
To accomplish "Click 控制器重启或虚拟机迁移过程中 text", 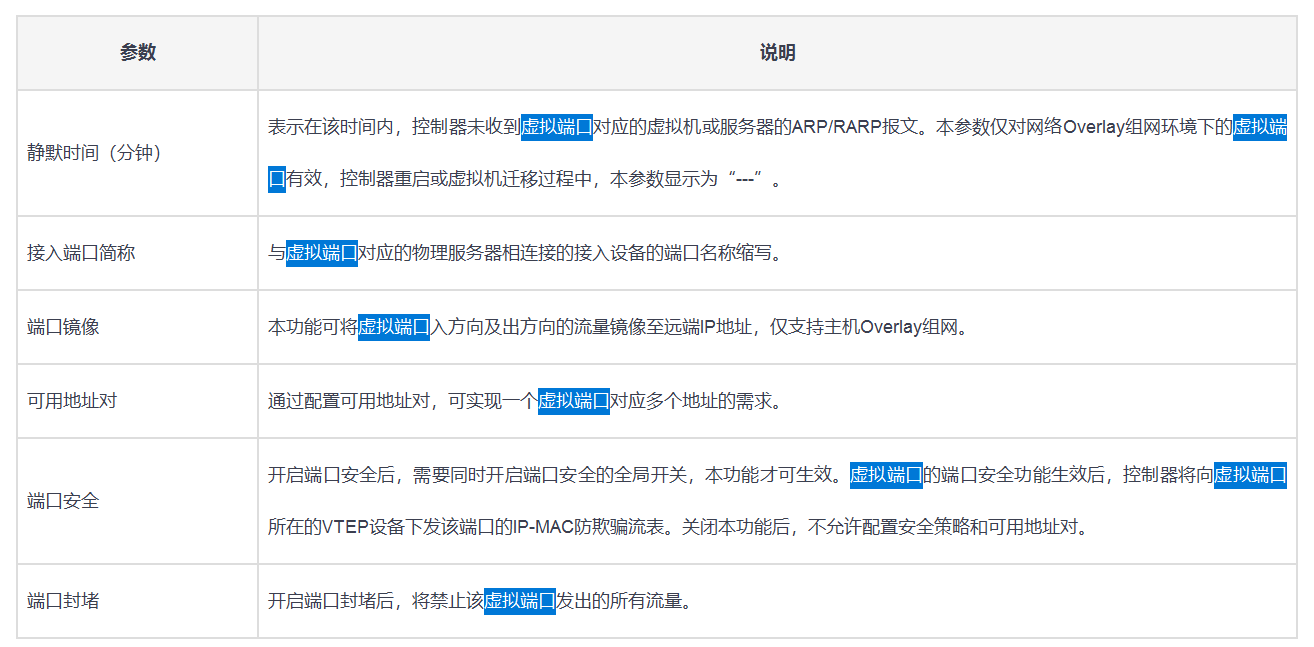I will pyautogui.click(x=466, y=179).
